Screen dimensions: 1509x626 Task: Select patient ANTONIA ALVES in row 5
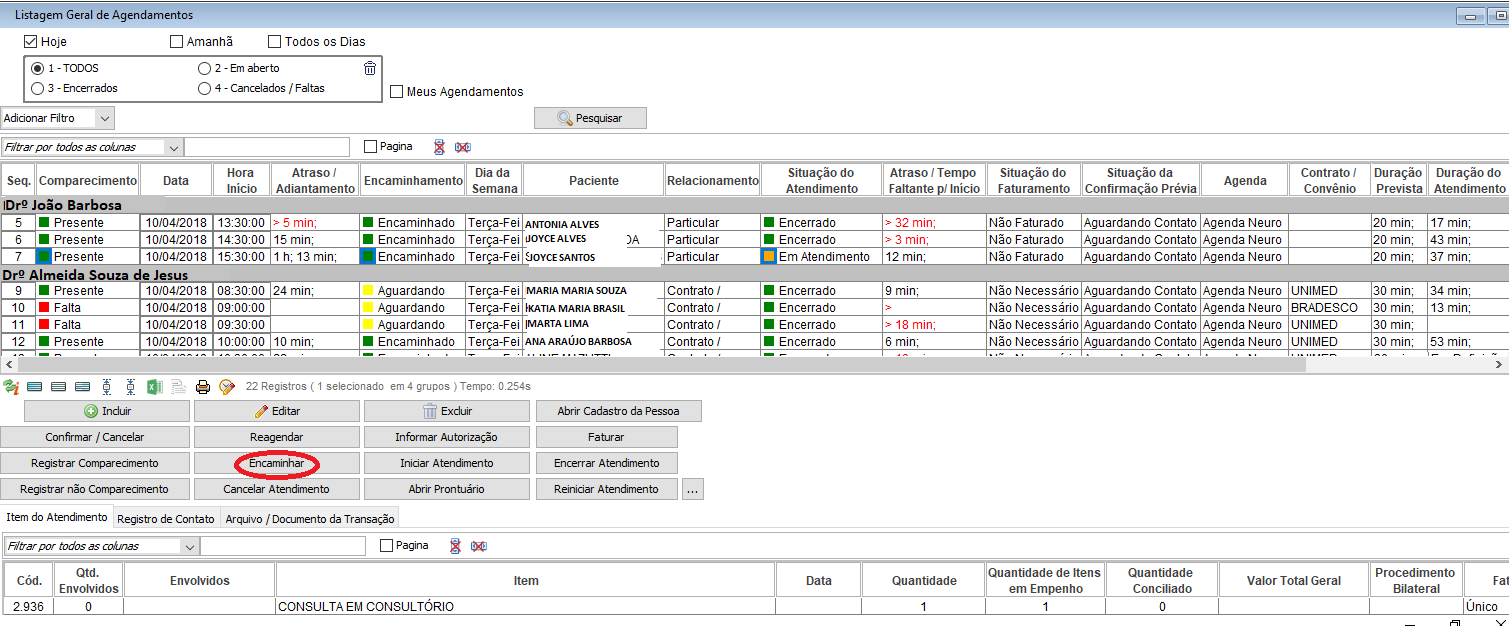point(563,224)
